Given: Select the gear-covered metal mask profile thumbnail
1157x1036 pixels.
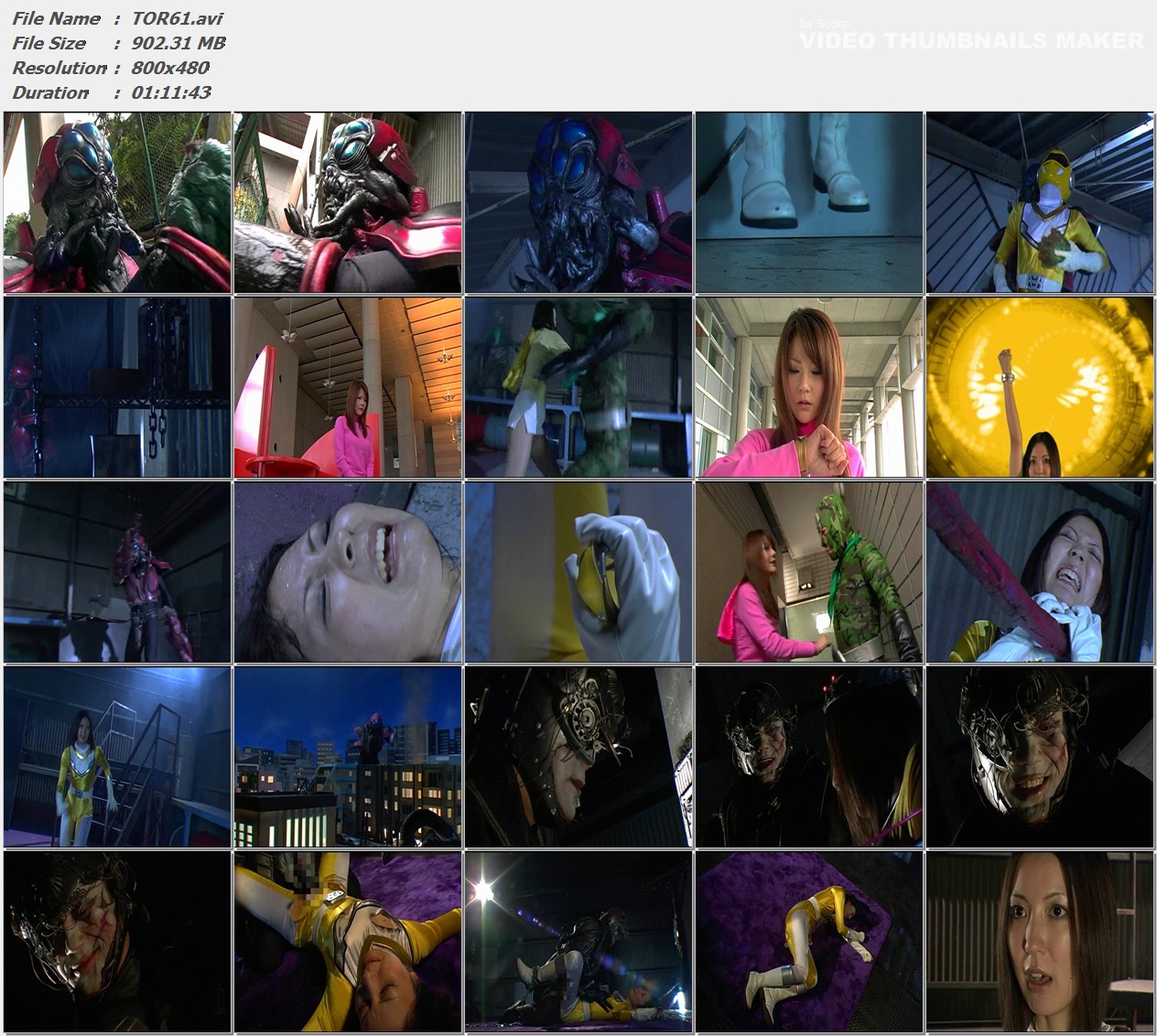Looking at the screenshot, I should (578, 757).
